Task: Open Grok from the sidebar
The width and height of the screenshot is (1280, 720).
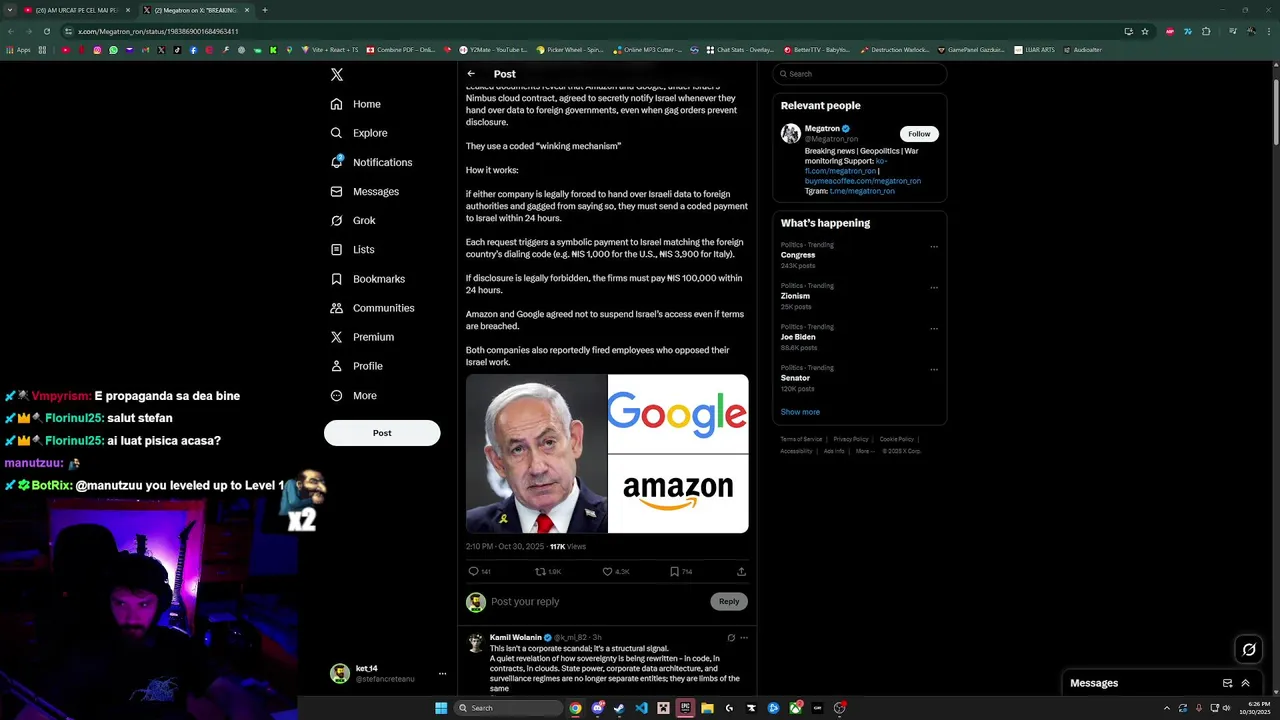Action: coord(353,220)
